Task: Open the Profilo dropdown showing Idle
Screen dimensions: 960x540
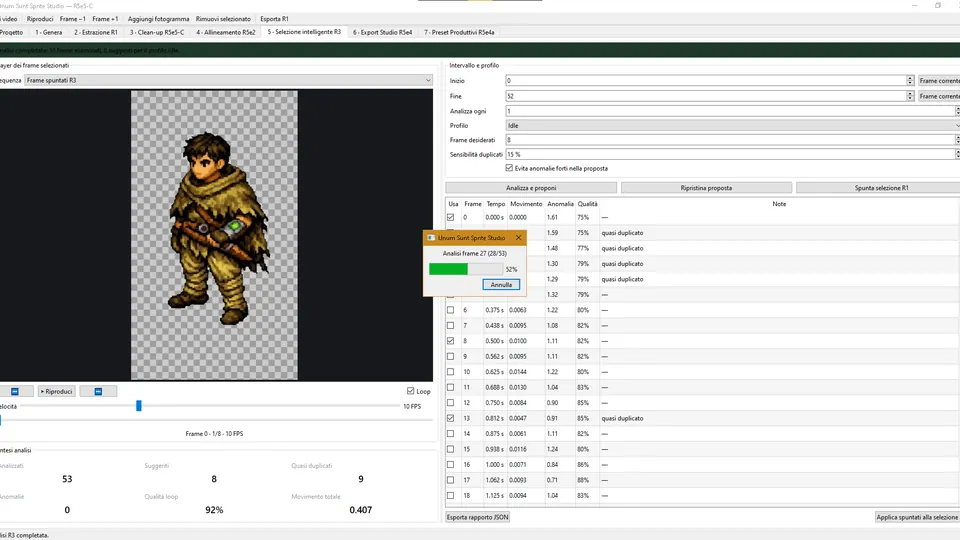Action: point(732,126)
